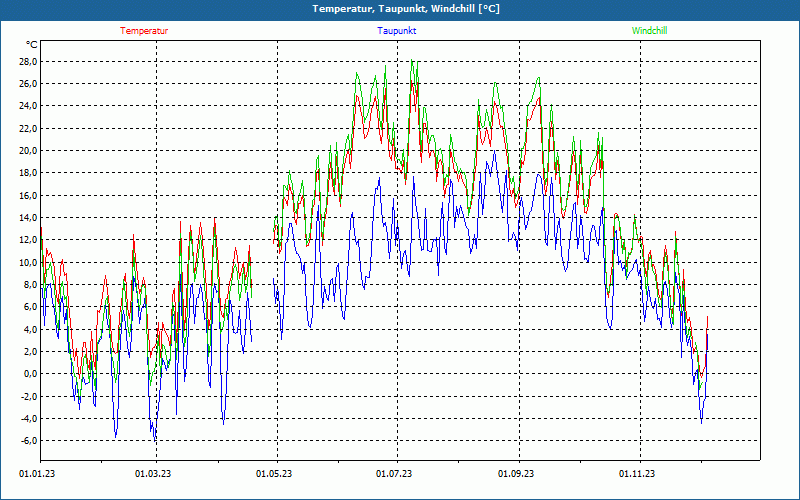Click the 01.09.23 date label
Viewport: 800px width, 500px height.
516,474
